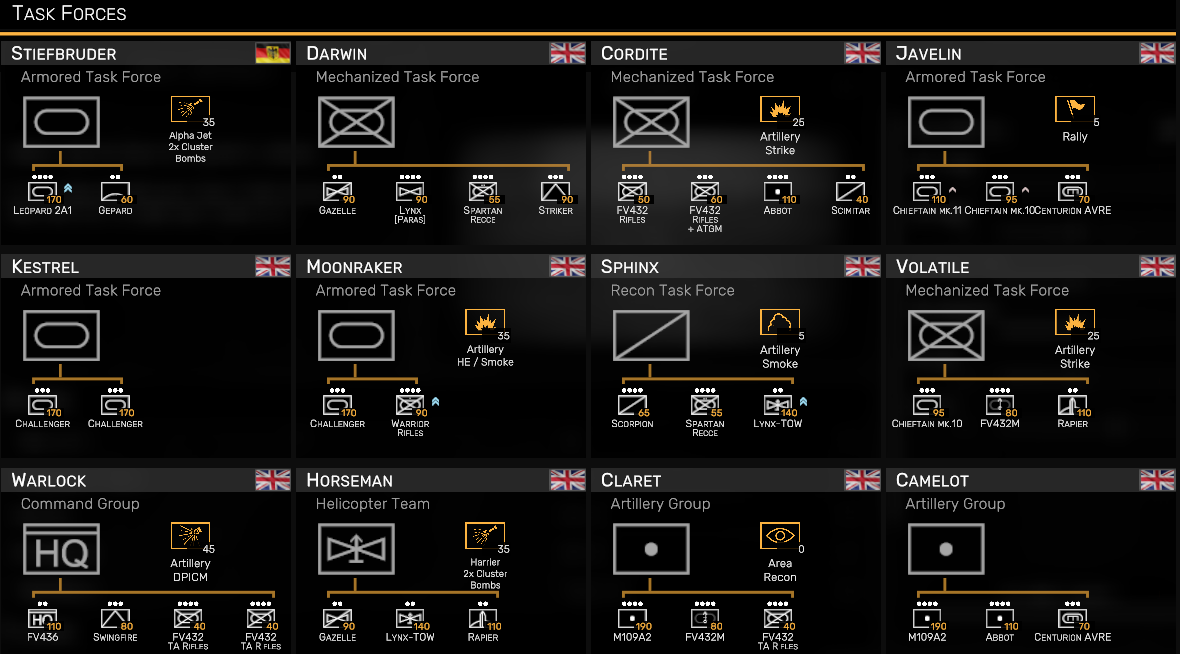Click Claret's Area Recon eye icon
Image resolution: width=1180 pixels, height=654 pixels.
(x=780, y=536)
